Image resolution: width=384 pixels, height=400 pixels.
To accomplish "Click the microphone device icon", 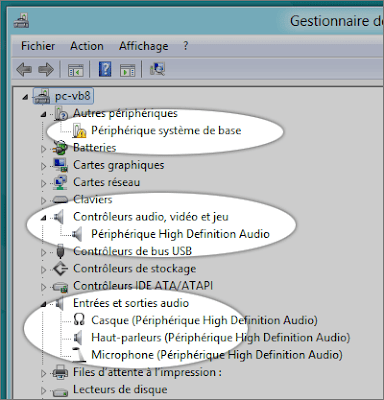I will [x=79, y=354].
